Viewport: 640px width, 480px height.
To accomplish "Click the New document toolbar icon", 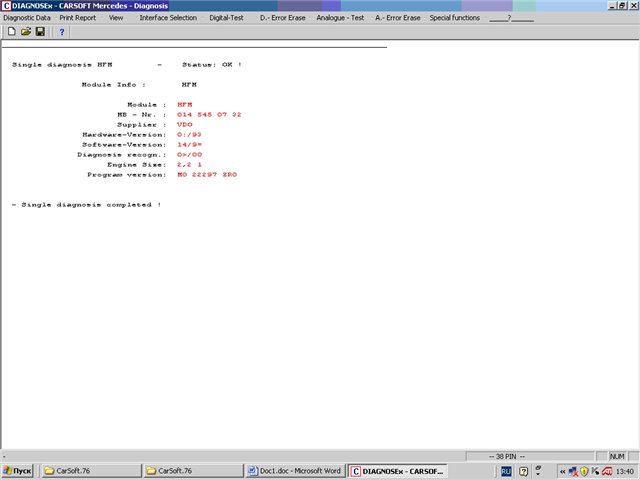I will coord(11,32).
